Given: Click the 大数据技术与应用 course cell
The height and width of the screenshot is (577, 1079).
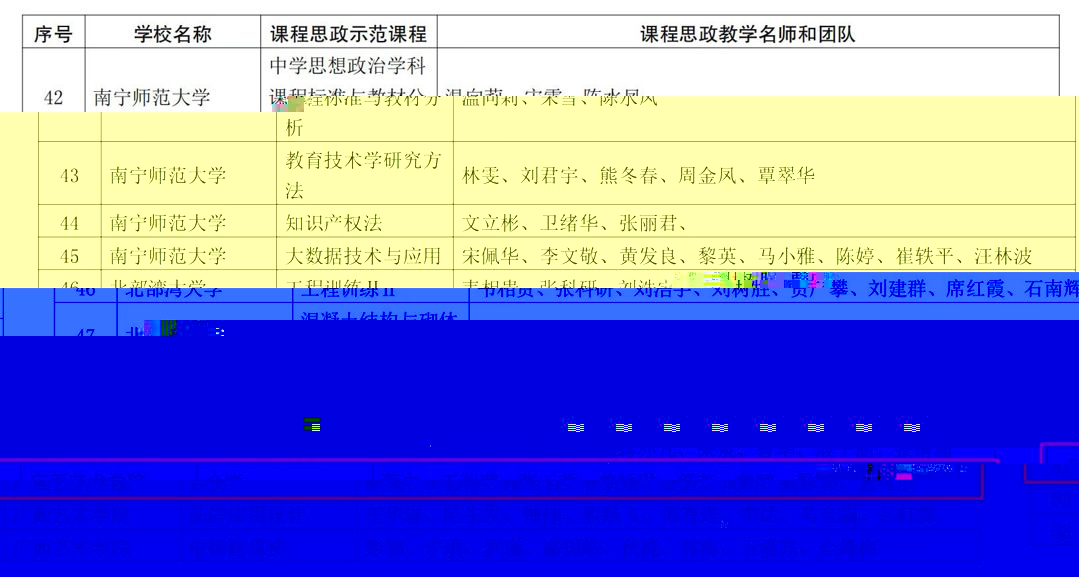Looking at the screenshot, I should click(365, 255).
